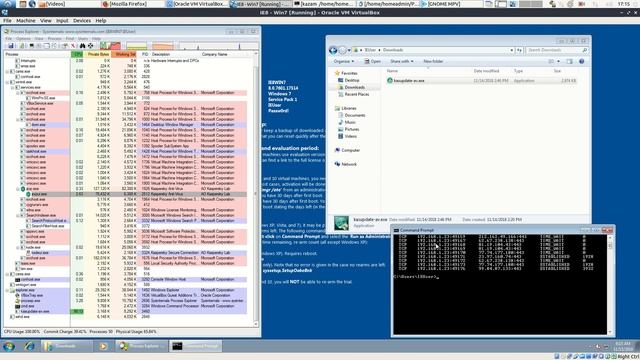Open the yellow commit history mini graph
640x360 pixels.
point(137,46)
